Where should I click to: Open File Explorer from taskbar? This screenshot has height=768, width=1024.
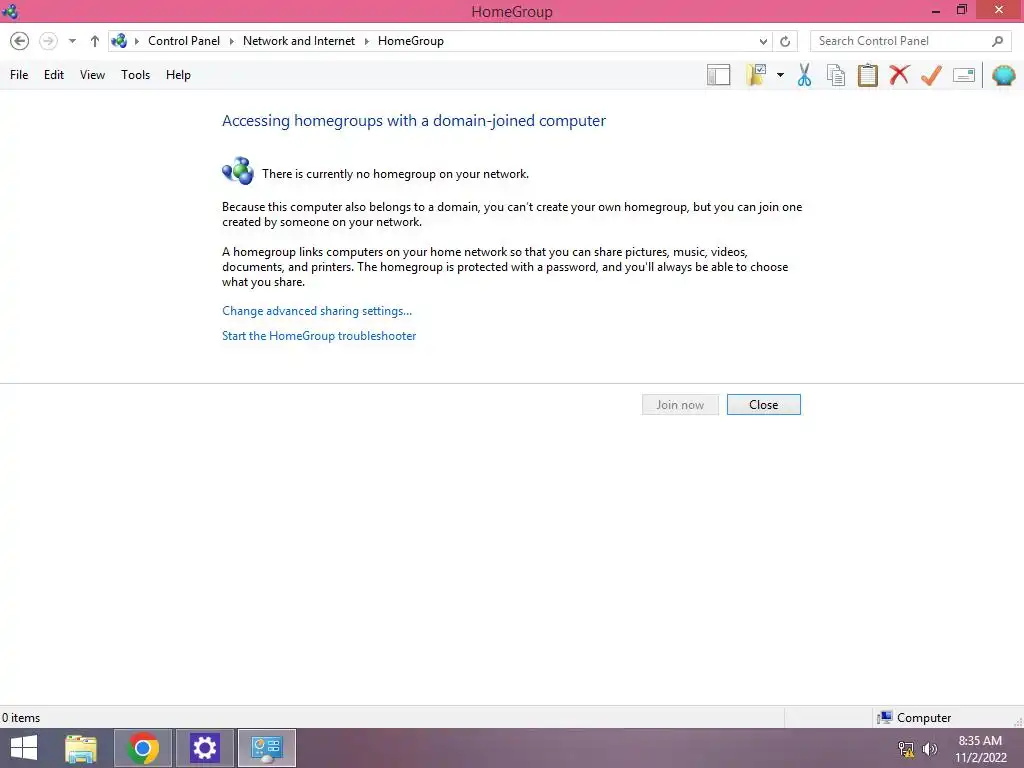(x=81, y=748)
